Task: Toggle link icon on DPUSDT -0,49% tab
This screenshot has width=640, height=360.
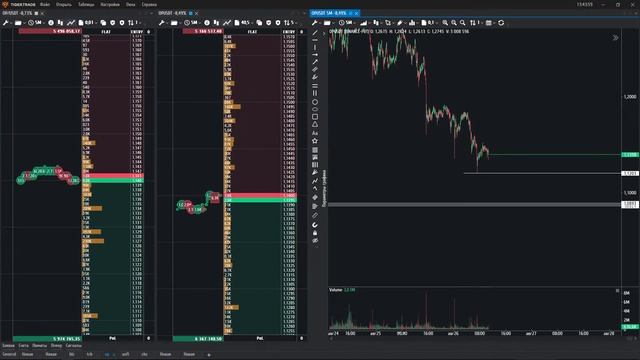Action: coord(191,13)
